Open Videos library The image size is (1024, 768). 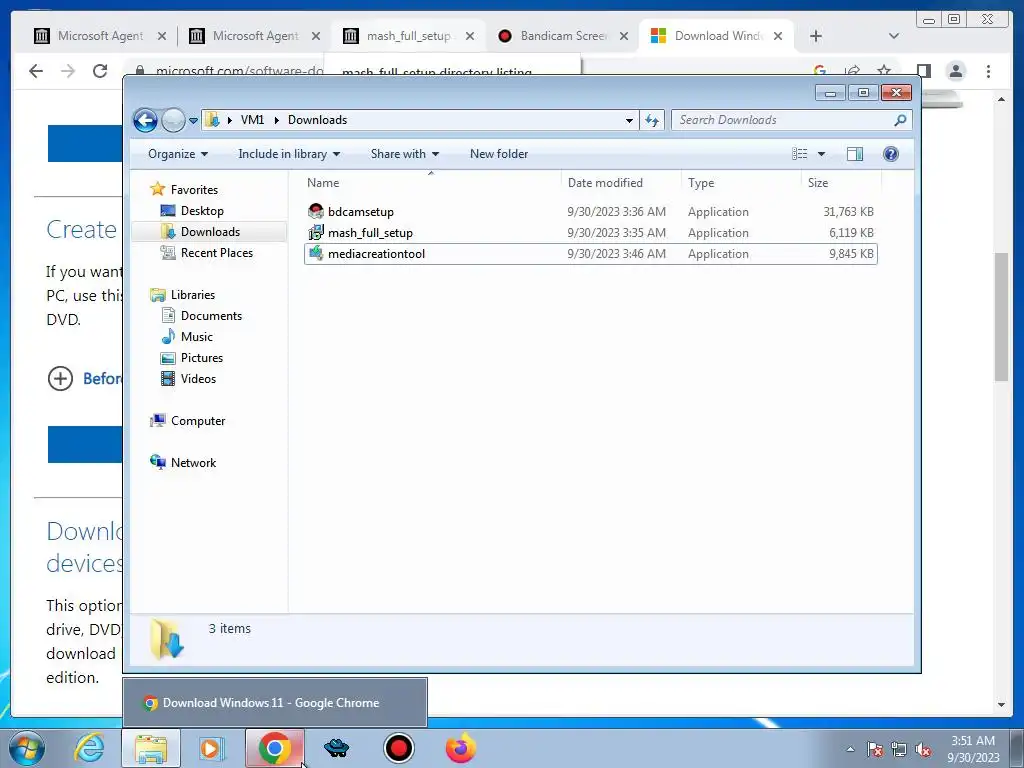[x=198, y=379]
